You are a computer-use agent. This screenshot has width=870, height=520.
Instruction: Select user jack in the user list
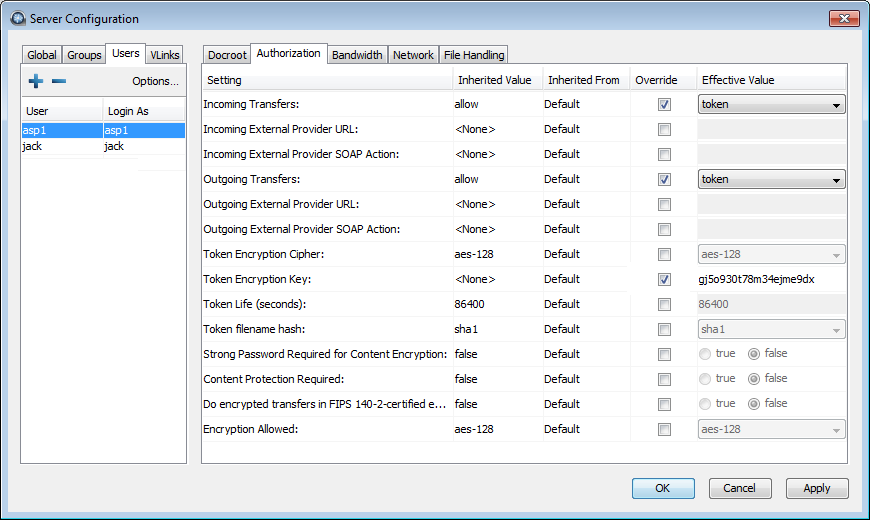pos(32,146)
